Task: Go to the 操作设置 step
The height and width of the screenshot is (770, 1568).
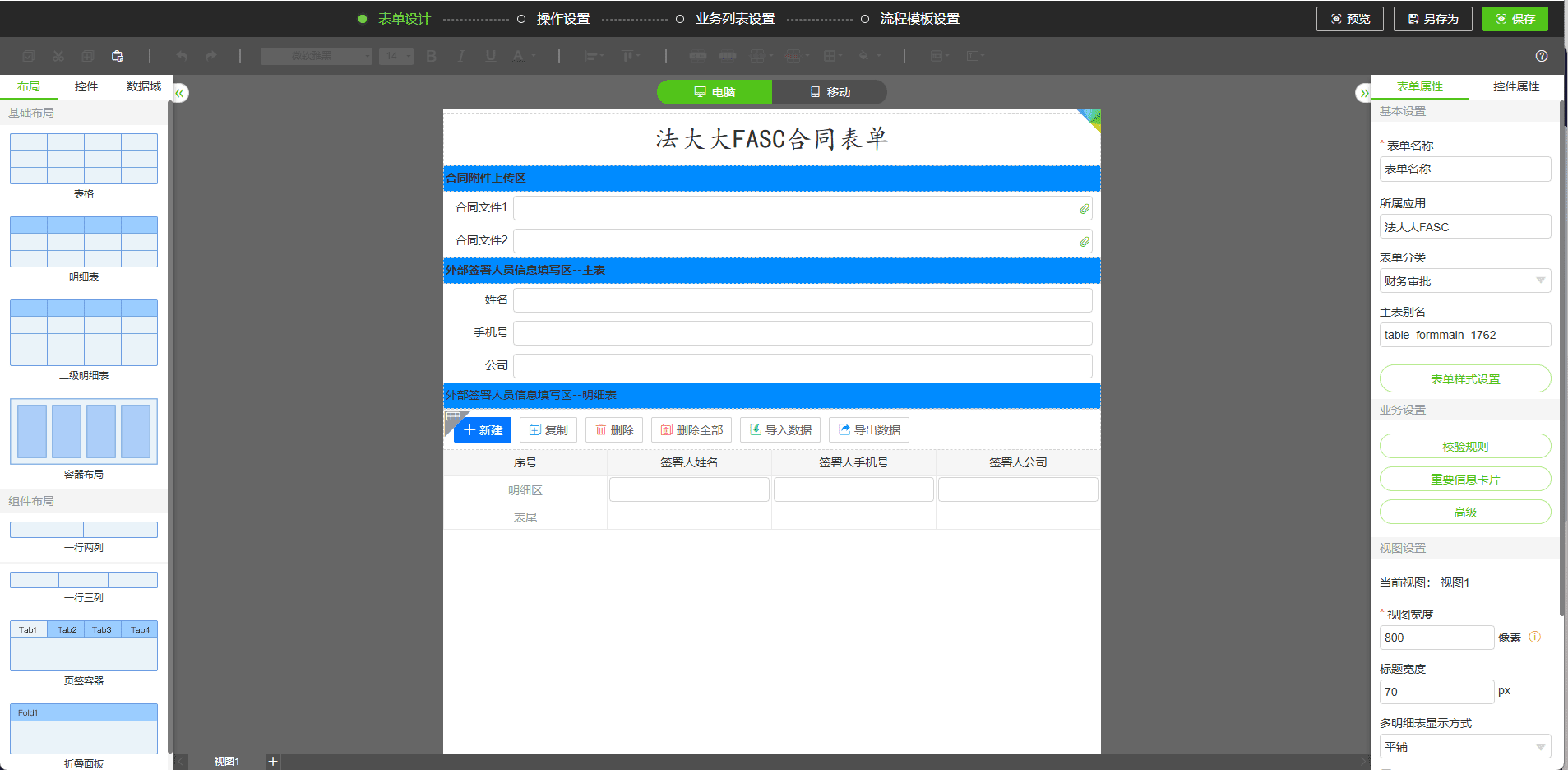Action: (563, 19)
